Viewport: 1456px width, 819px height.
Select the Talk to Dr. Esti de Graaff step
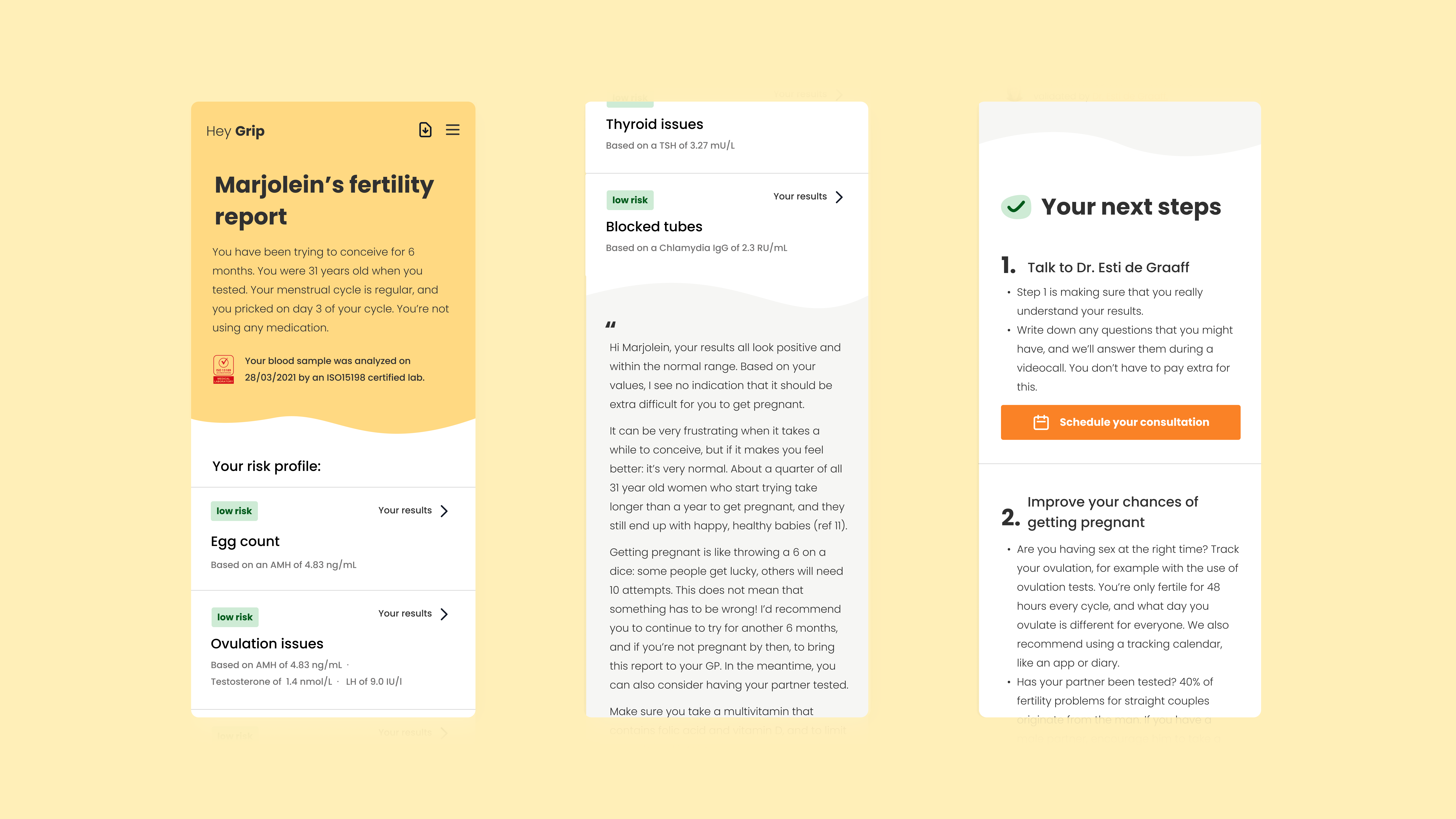(x=1108, y=267)
